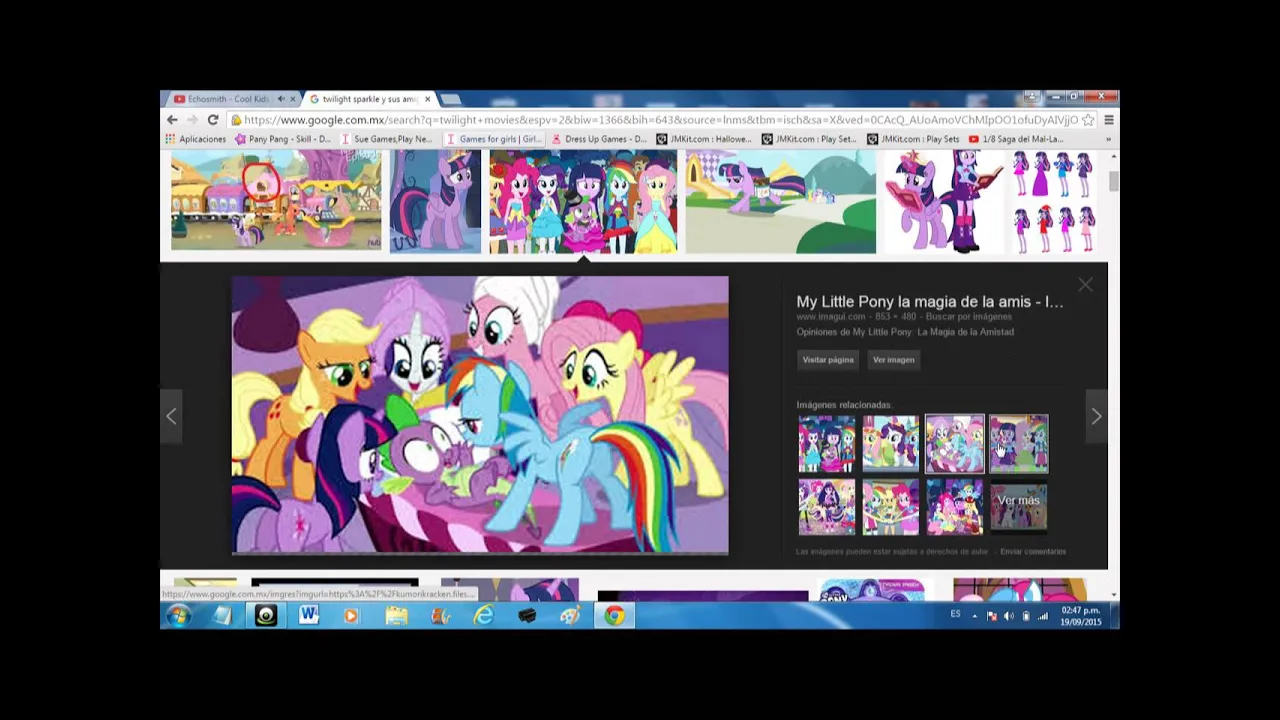Click the Google Chrome taskbar icon
Screen dimensions: 1280x720
(614, 616)
